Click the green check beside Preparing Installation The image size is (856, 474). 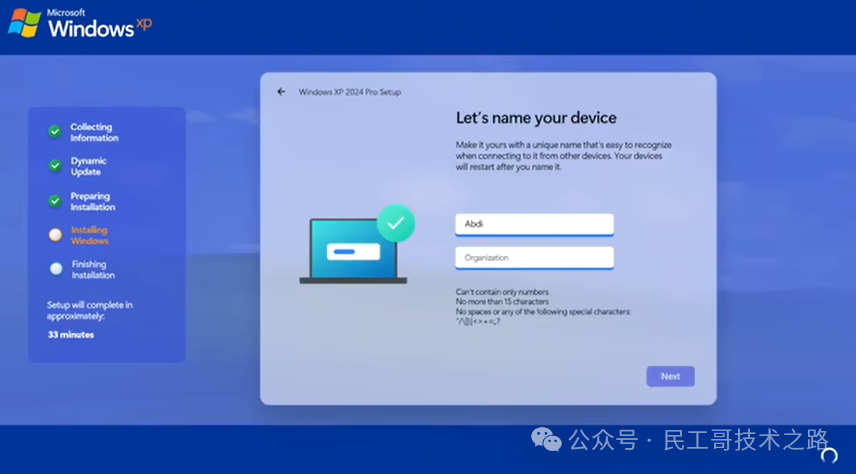(55, 201)
